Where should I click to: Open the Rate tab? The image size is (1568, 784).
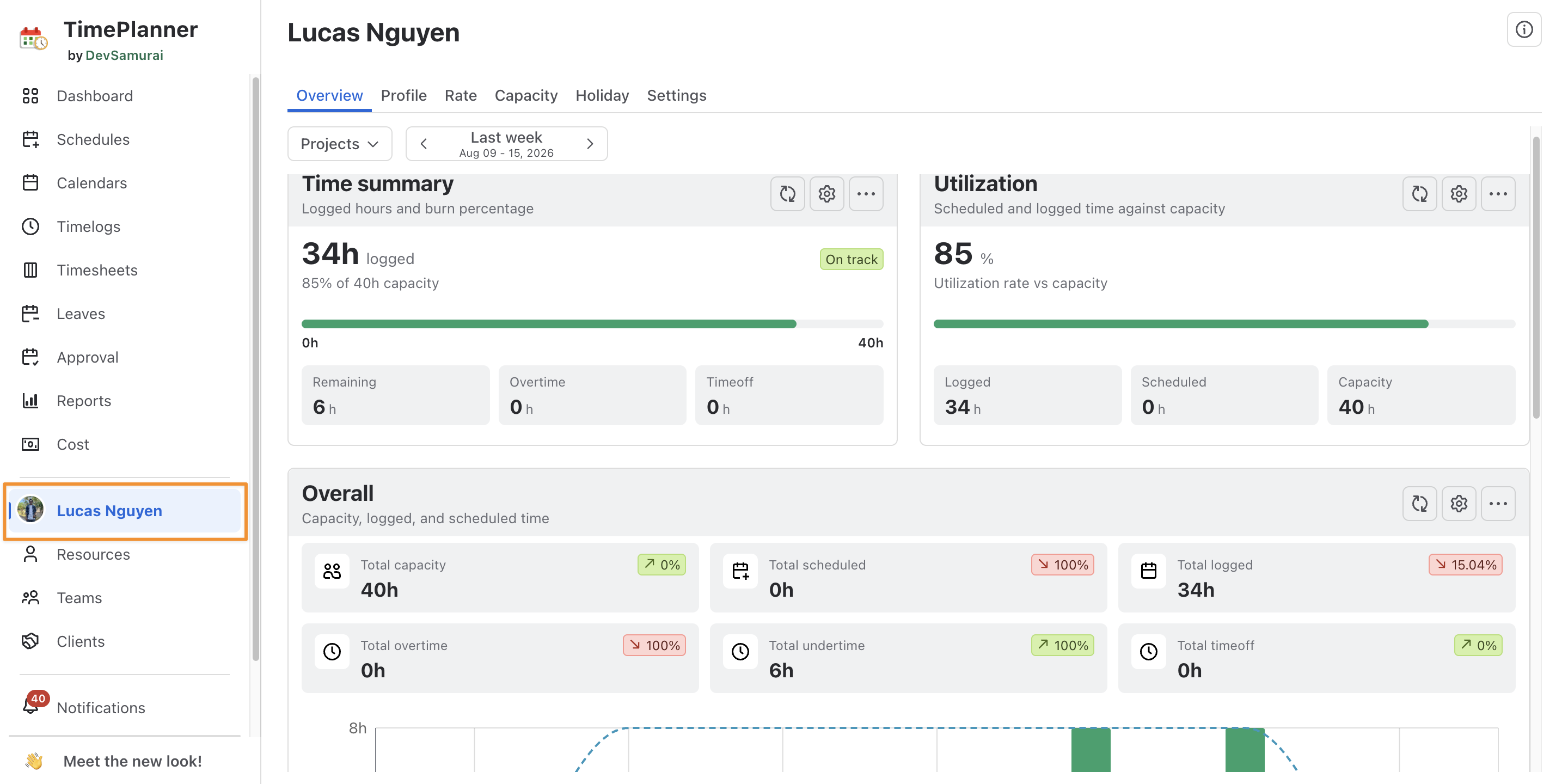(x=461, y=96)
